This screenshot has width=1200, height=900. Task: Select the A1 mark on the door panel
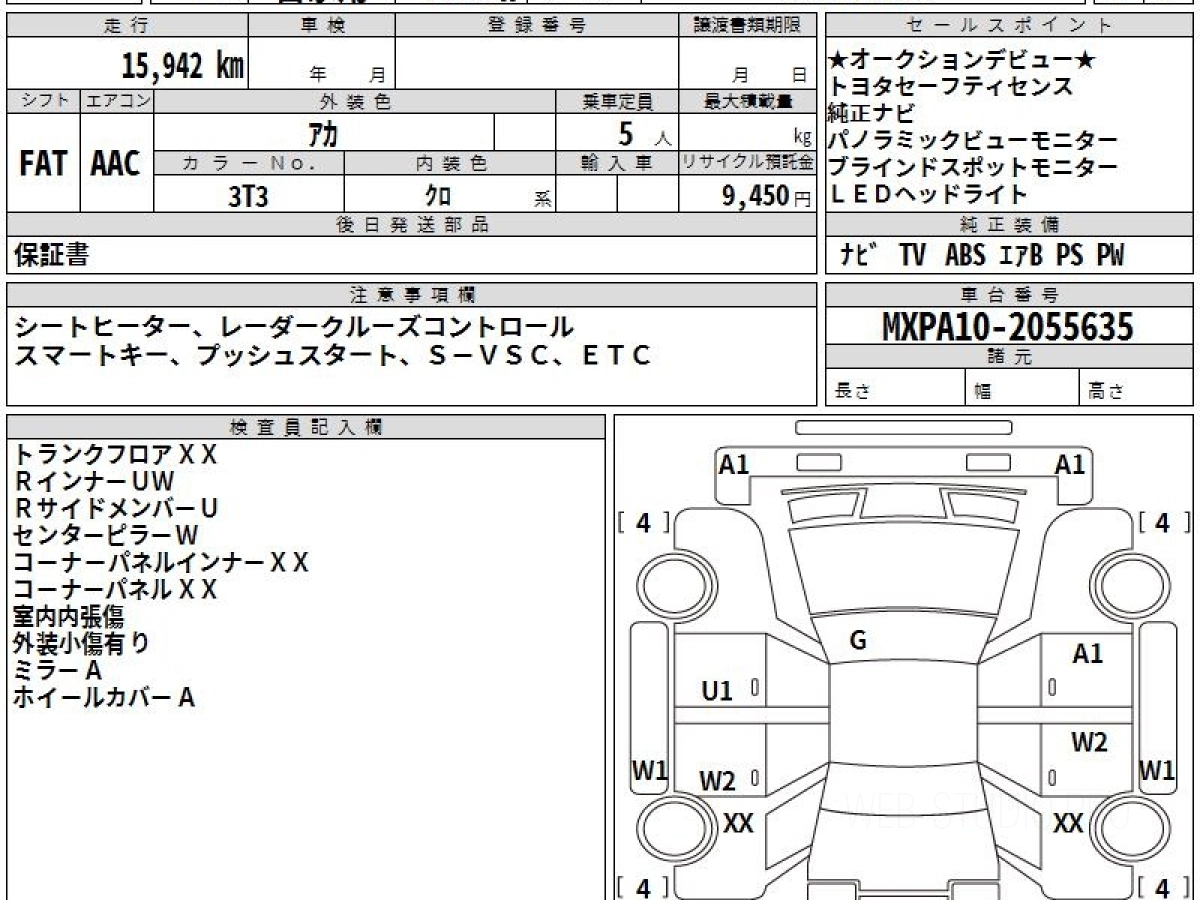coord(1088,654)
